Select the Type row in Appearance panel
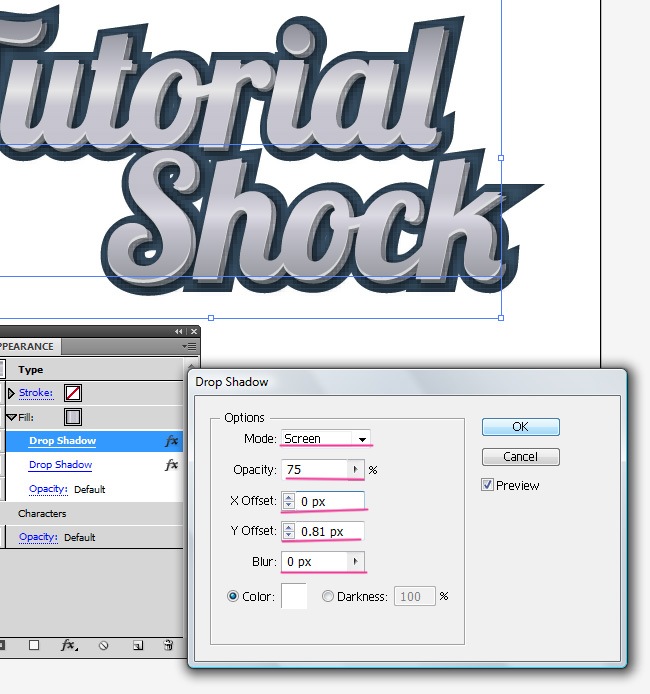 94,370
